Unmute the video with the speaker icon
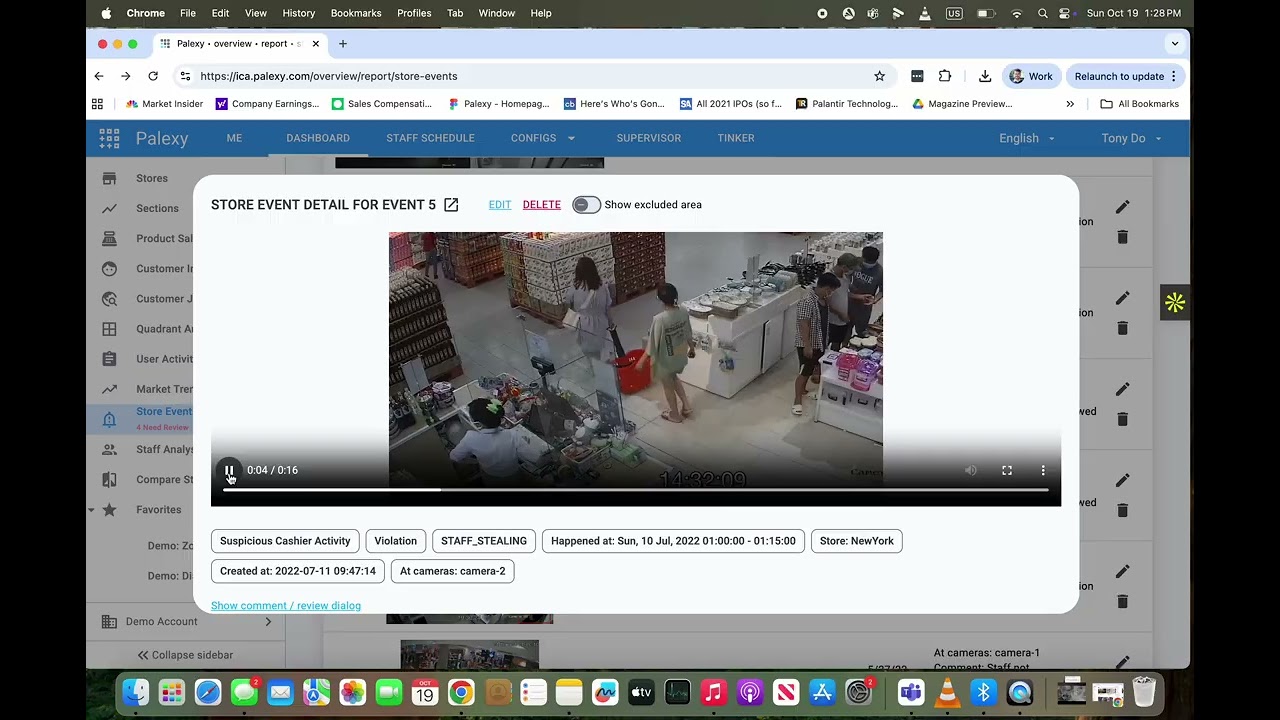 [970, 470]
